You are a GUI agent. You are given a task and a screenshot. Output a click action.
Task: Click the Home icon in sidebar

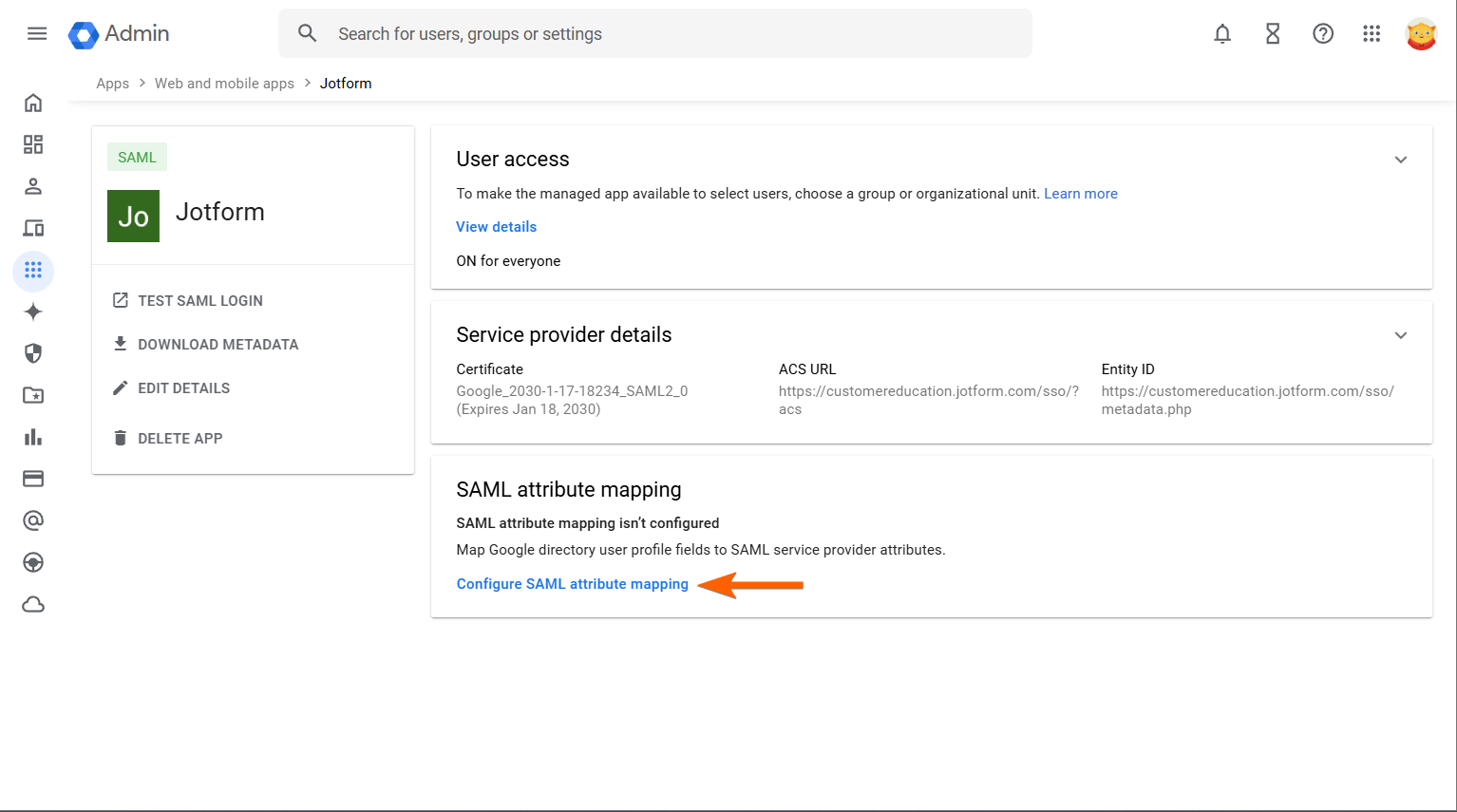click(x=33, y=103)
